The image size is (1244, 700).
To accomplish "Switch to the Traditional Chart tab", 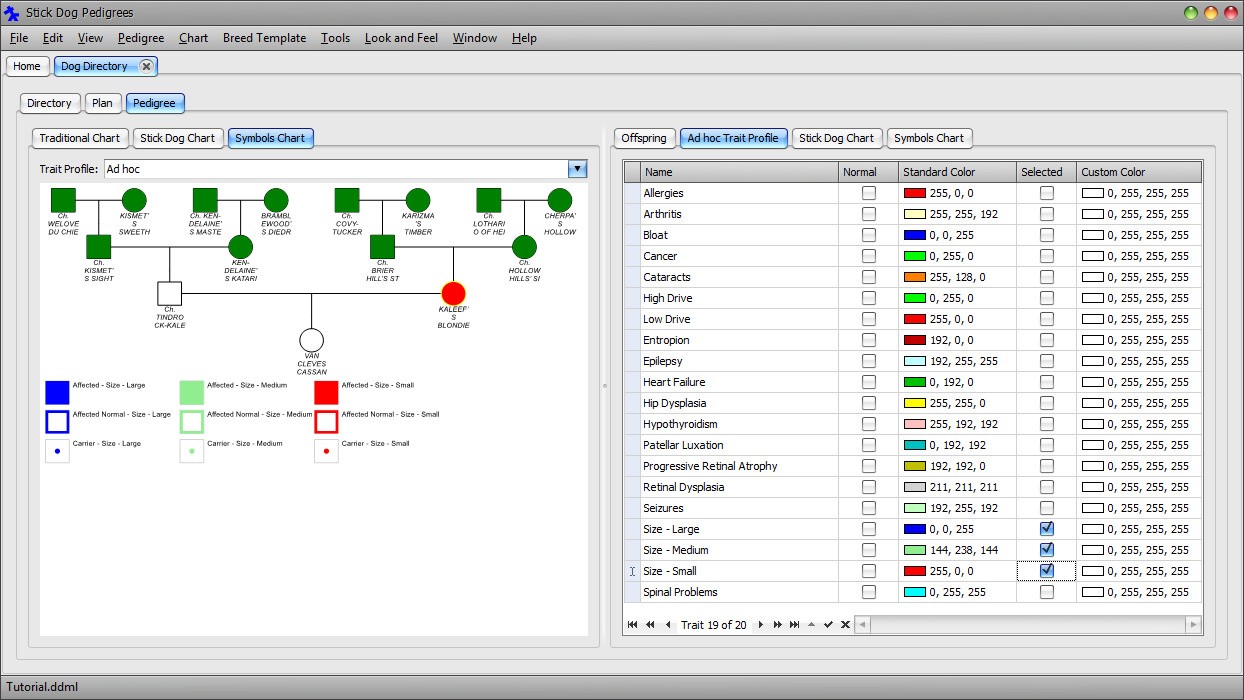I will coord(79,138).
